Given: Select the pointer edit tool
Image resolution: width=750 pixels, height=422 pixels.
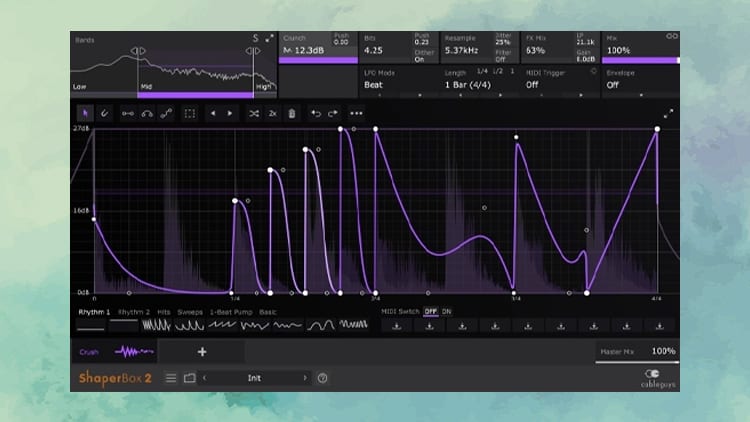Looking at the screenshot, I should click(x=85, y=113).
